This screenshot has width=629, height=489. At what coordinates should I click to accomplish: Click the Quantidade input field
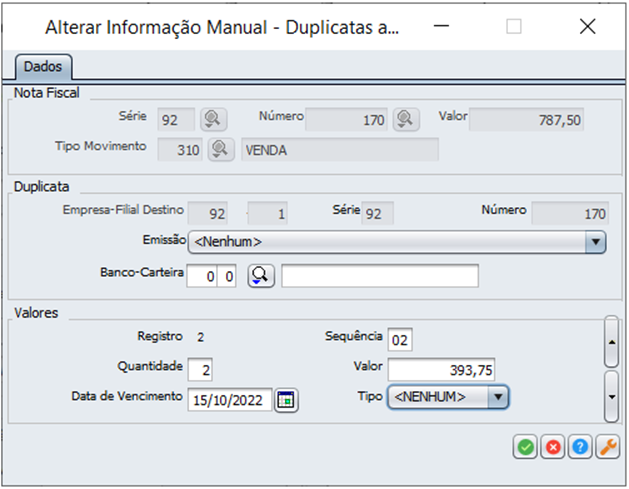(x=200, y=369)
